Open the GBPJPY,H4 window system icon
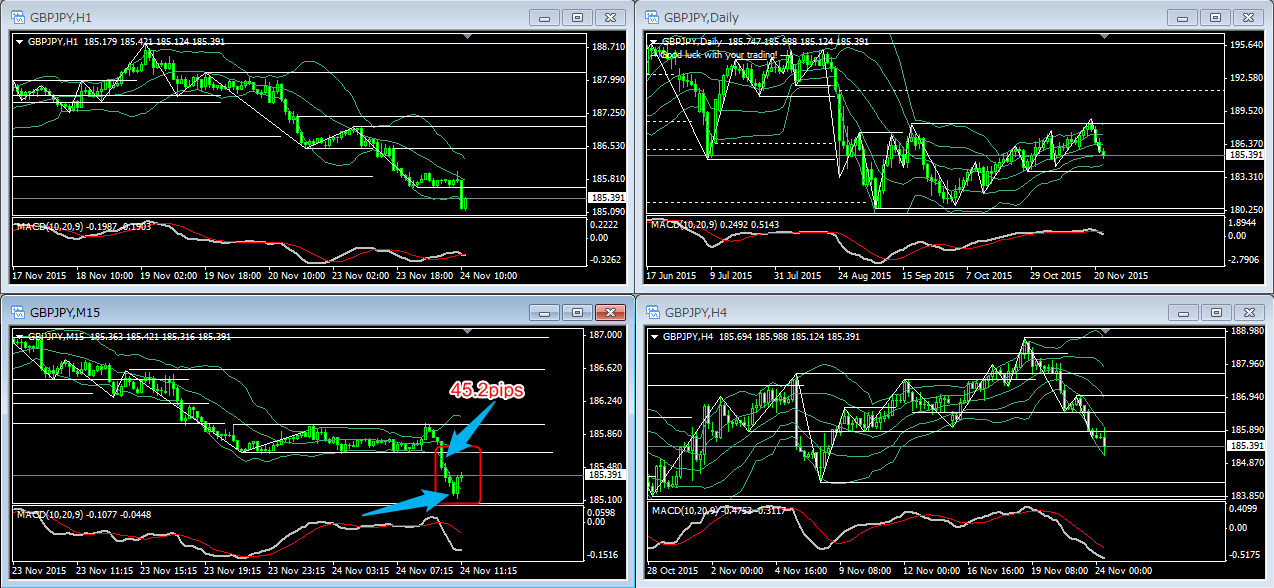 coord(652,312)
